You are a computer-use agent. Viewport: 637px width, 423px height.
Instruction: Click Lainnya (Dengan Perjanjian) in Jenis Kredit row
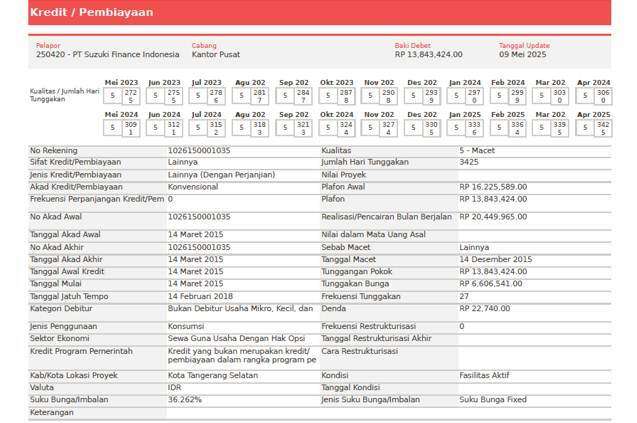click(x=221, y=175)
